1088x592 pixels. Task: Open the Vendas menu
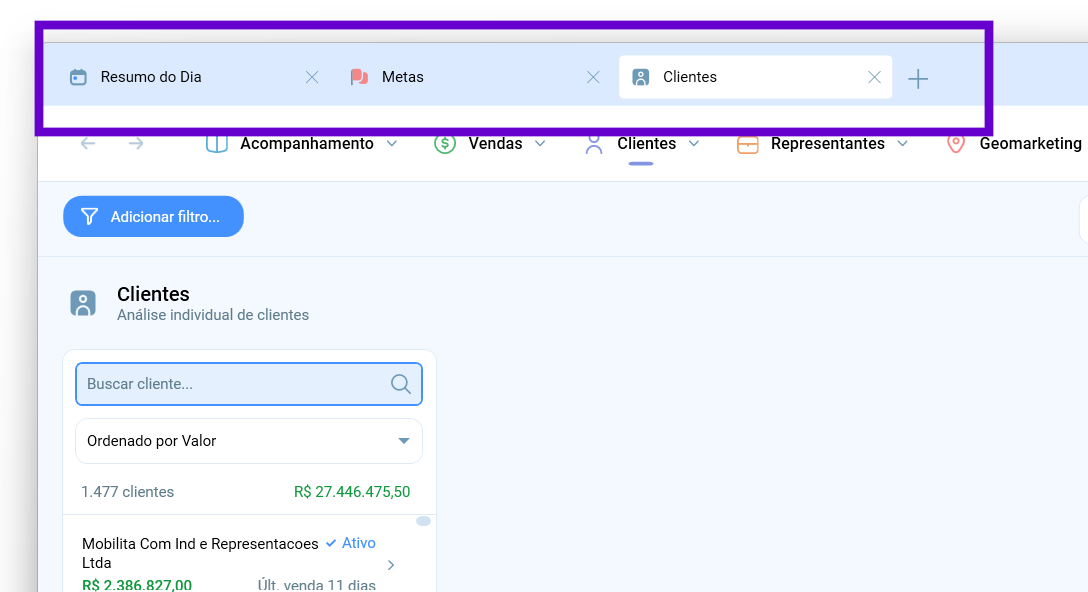tap(495, 144)
